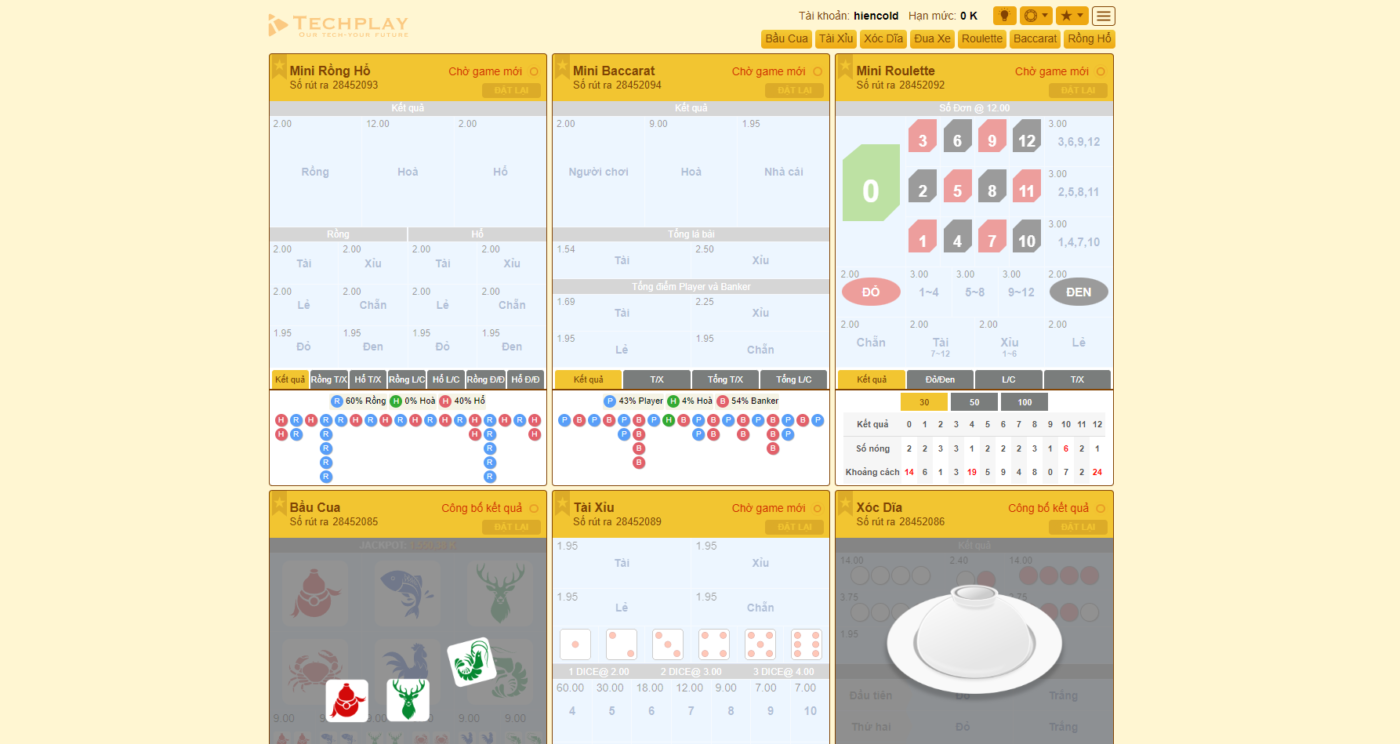
Task: Select roulette number 5
Action: pos(957,186)
